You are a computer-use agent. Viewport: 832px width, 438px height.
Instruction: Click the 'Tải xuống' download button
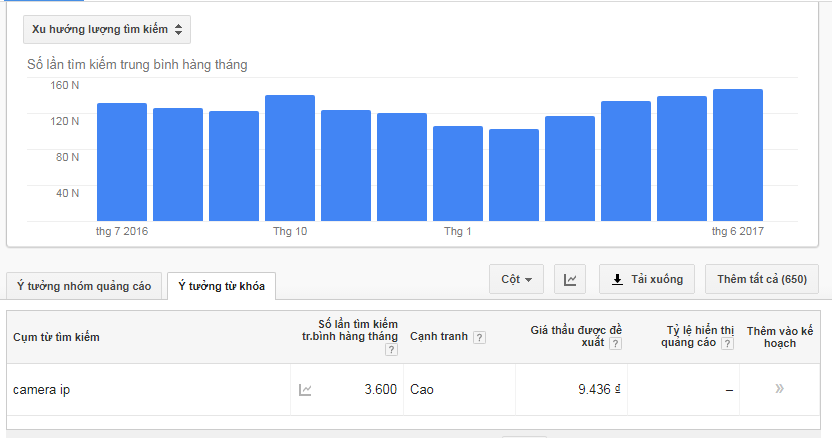[646, 280]
